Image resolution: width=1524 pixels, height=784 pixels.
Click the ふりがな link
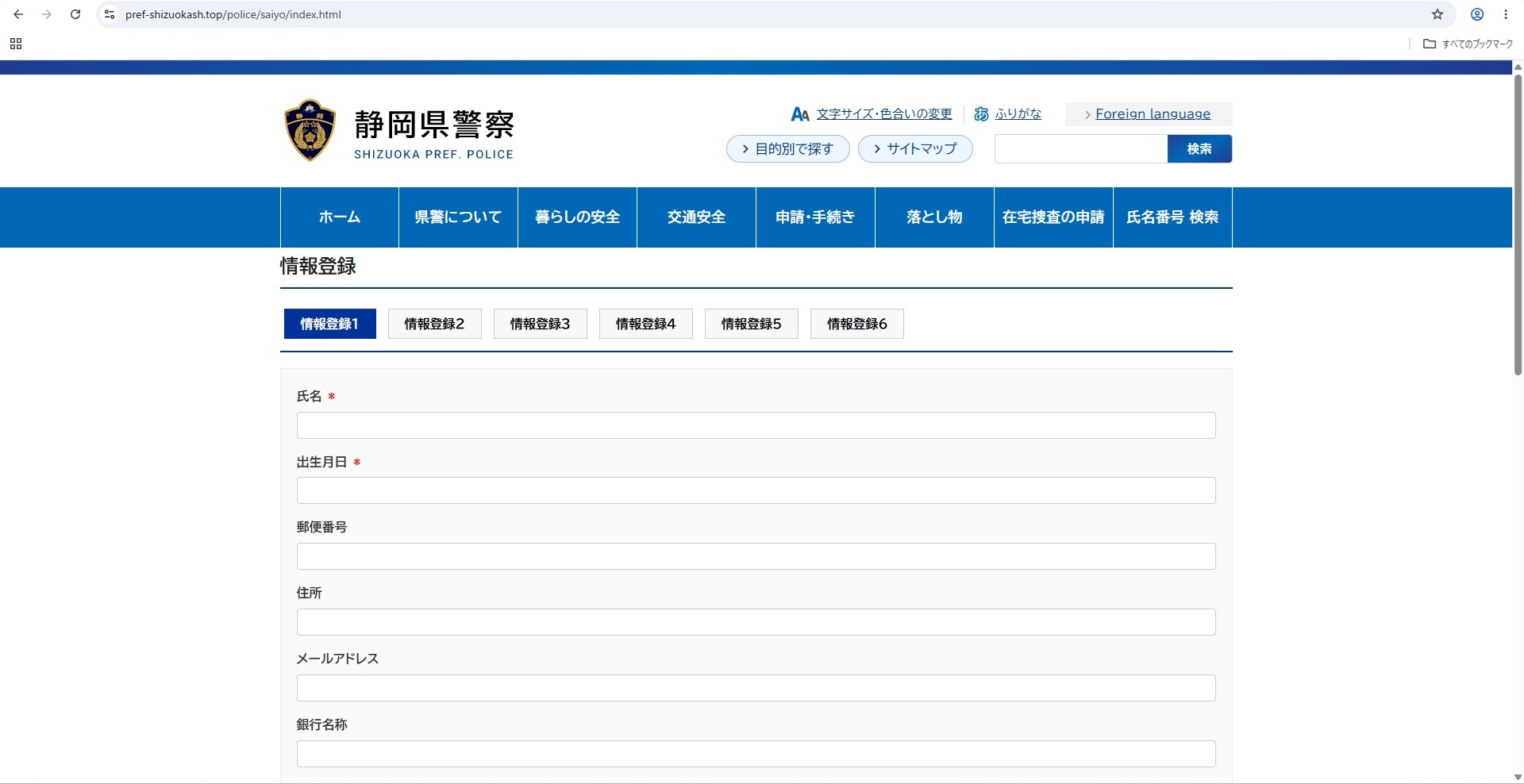(1018, 114)
